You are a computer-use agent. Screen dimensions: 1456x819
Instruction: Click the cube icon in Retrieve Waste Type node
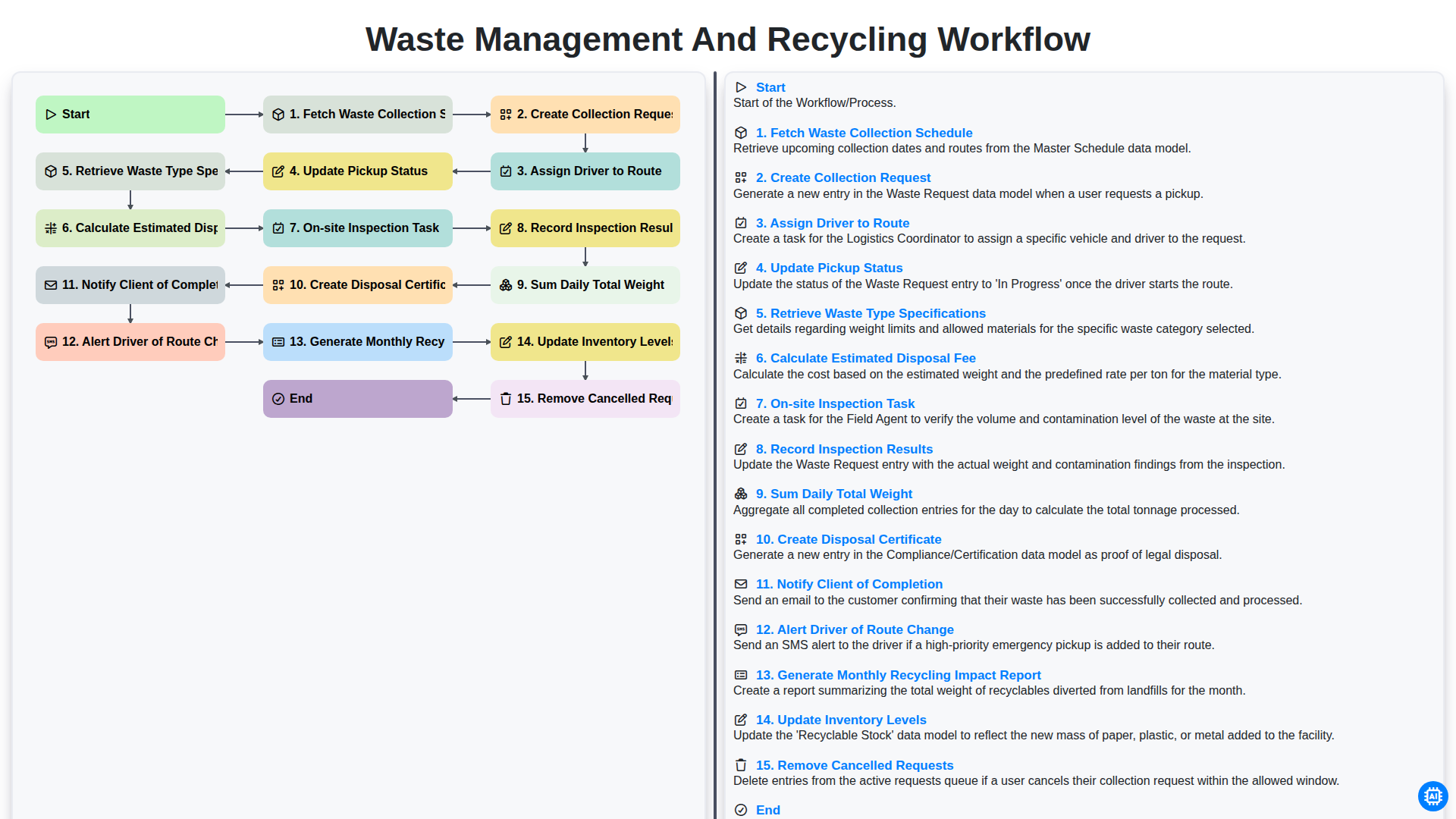pyautogui.click(x=51, y=171)
